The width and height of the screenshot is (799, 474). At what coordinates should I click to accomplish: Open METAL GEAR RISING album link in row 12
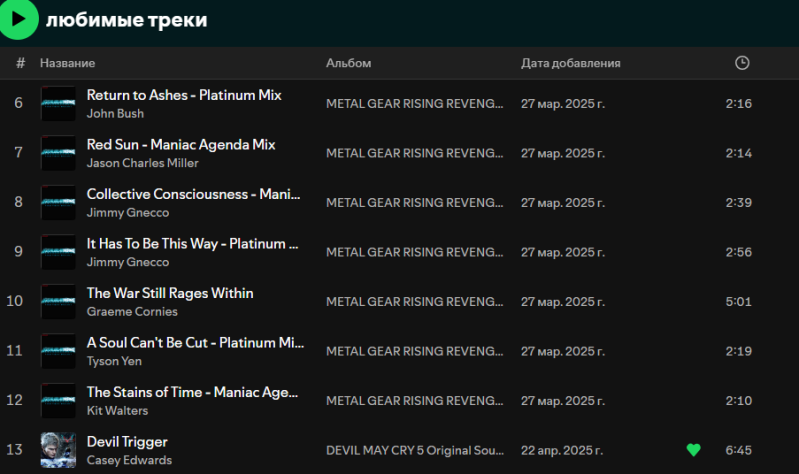pyautogui.click(x=415, y=401)
